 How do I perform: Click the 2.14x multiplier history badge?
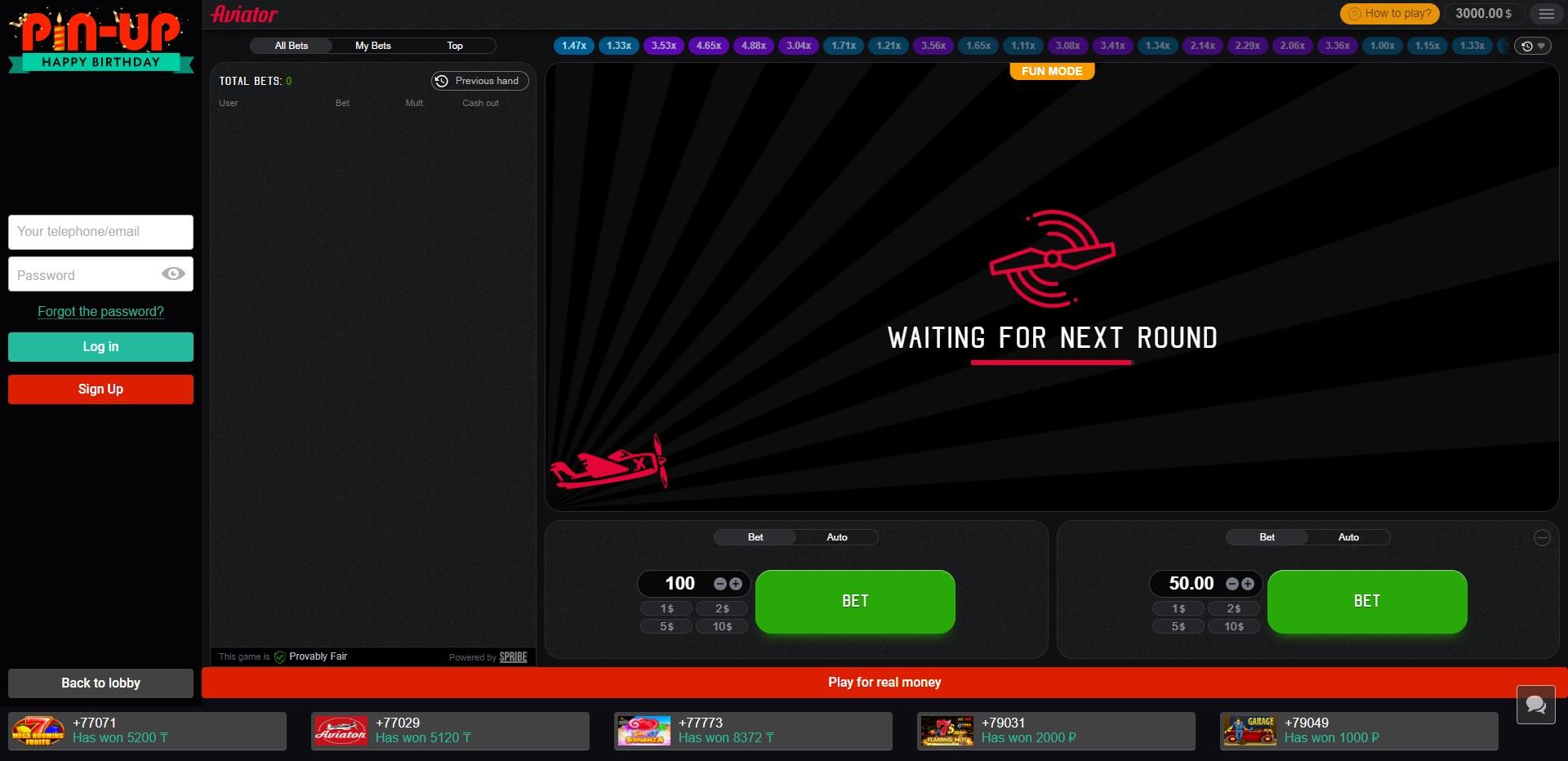tap(1203, 46)
